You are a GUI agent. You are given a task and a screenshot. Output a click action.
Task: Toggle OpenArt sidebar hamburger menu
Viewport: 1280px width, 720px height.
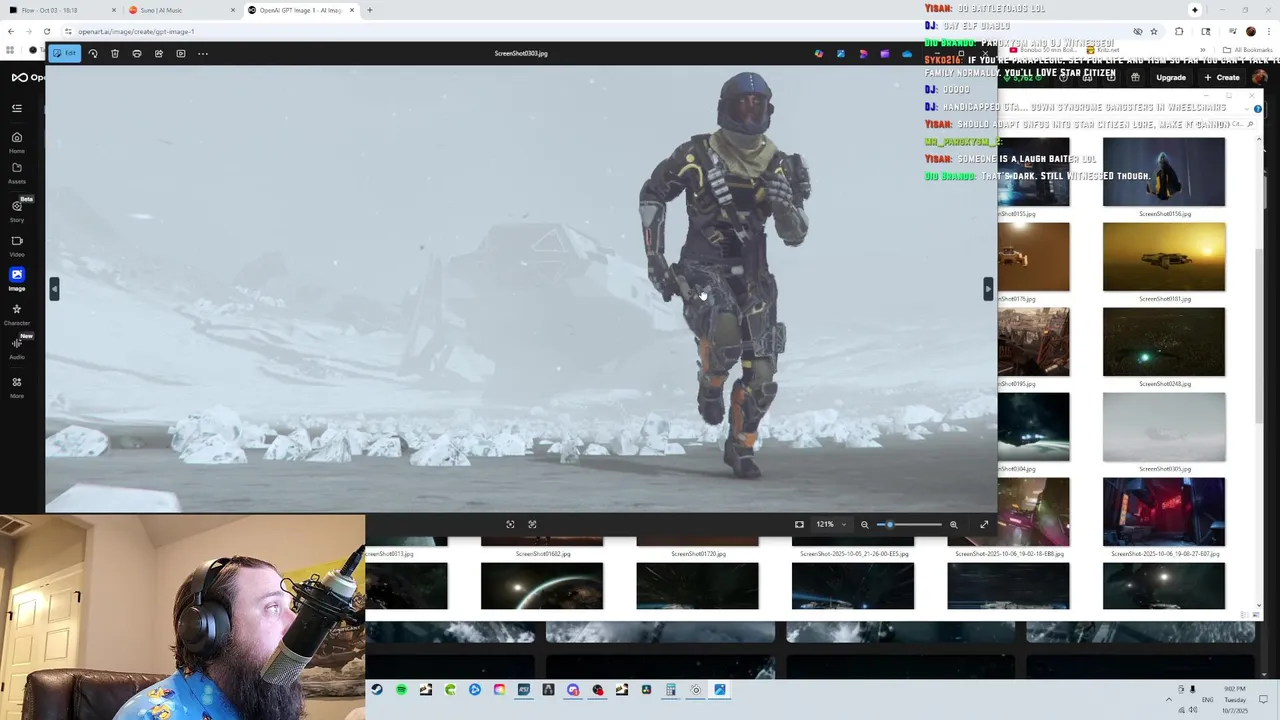point(17,108)
